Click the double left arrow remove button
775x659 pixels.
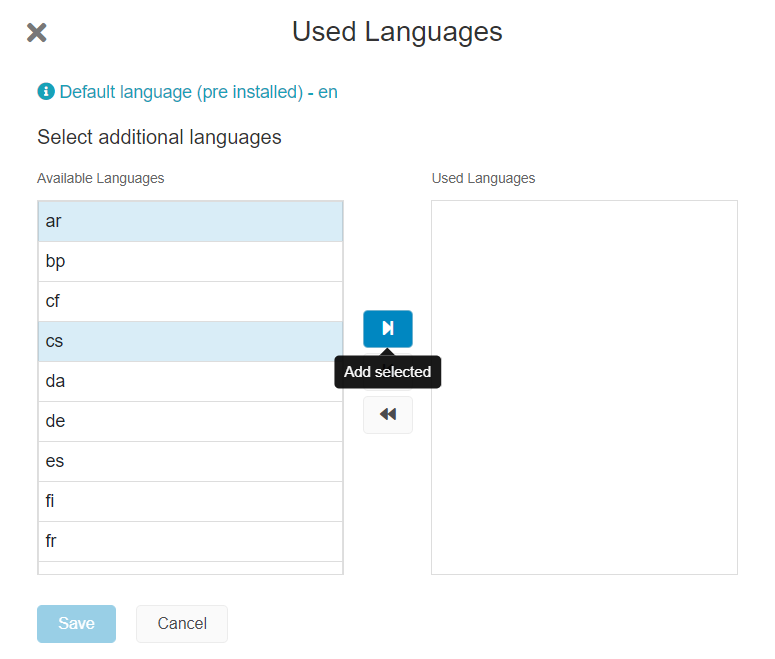pyautogui.click(x=388, y=415)
